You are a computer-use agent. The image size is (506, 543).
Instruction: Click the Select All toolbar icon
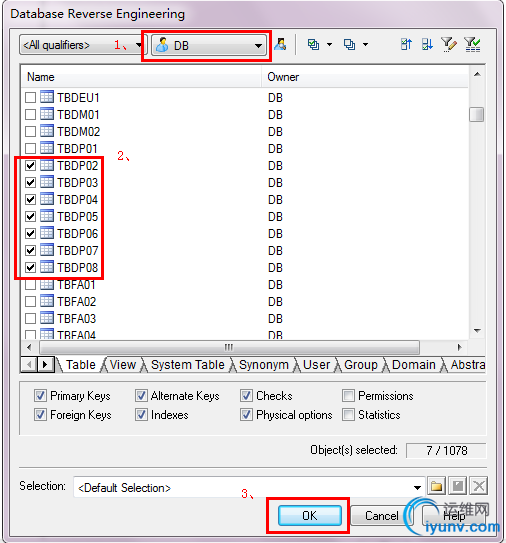(x=313, y=45)
